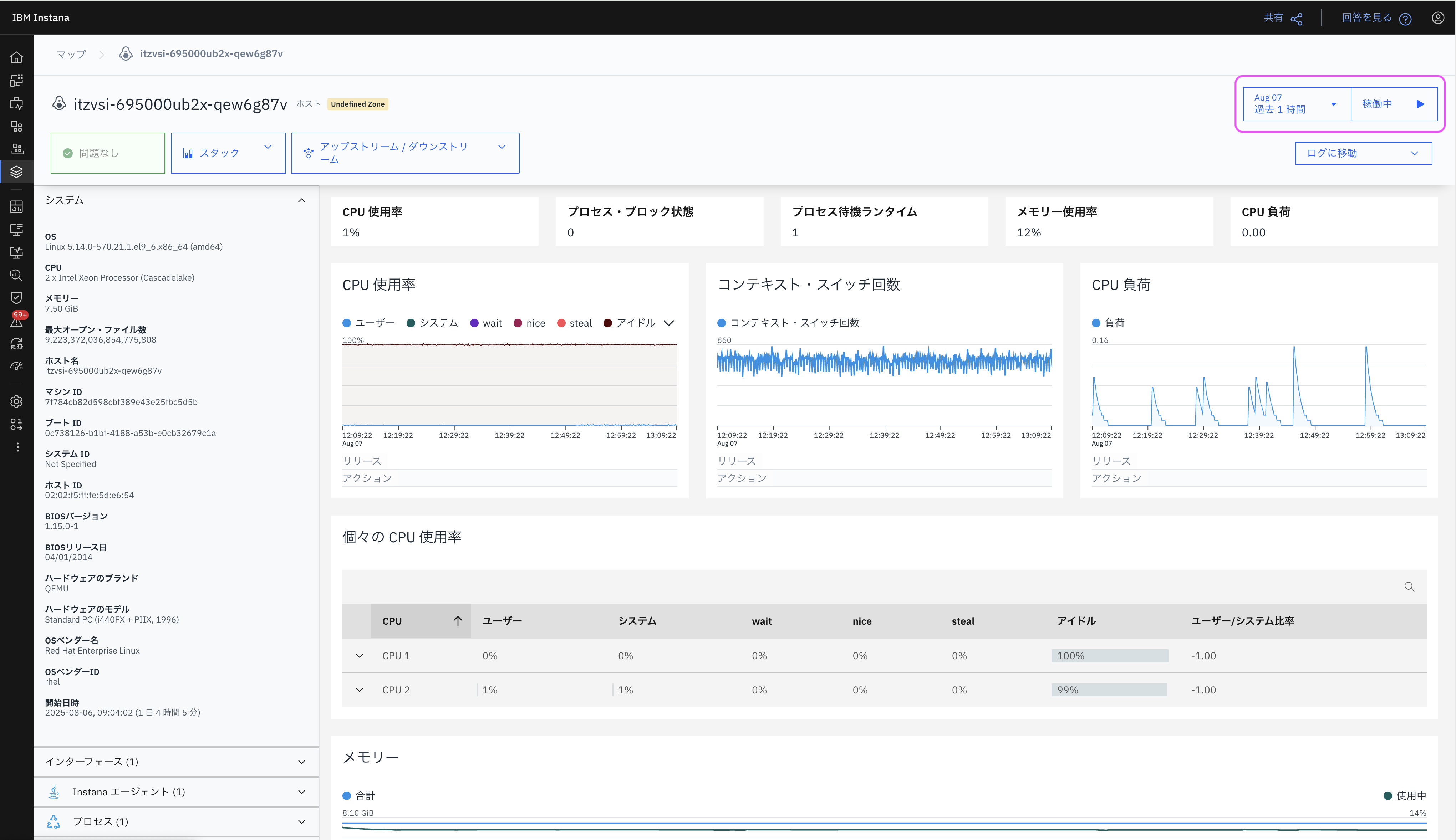This screenshot has width=1456, height=840.
Task: Click the Analytics magnifier icon in the sidebar
Action: click(16, 275)
